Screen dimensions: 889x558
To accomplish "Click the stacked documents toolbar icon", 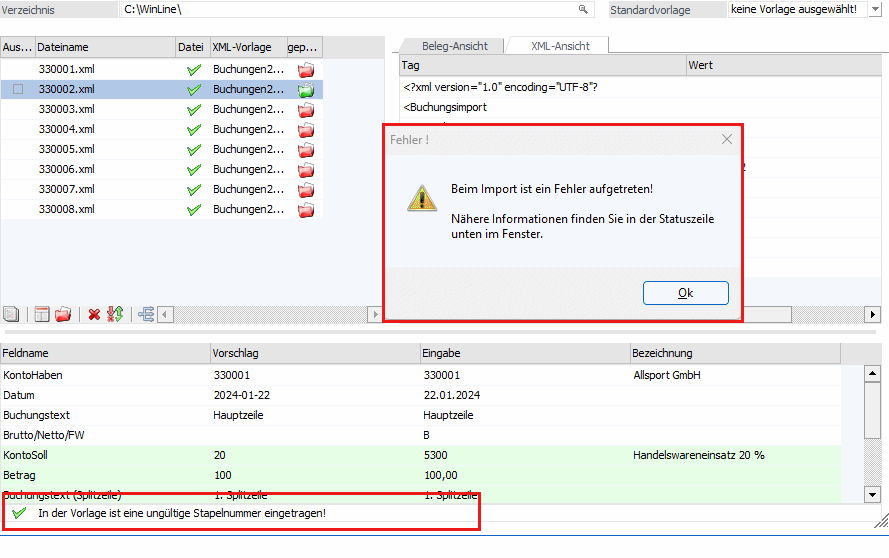I will click(x=11, y=314).
